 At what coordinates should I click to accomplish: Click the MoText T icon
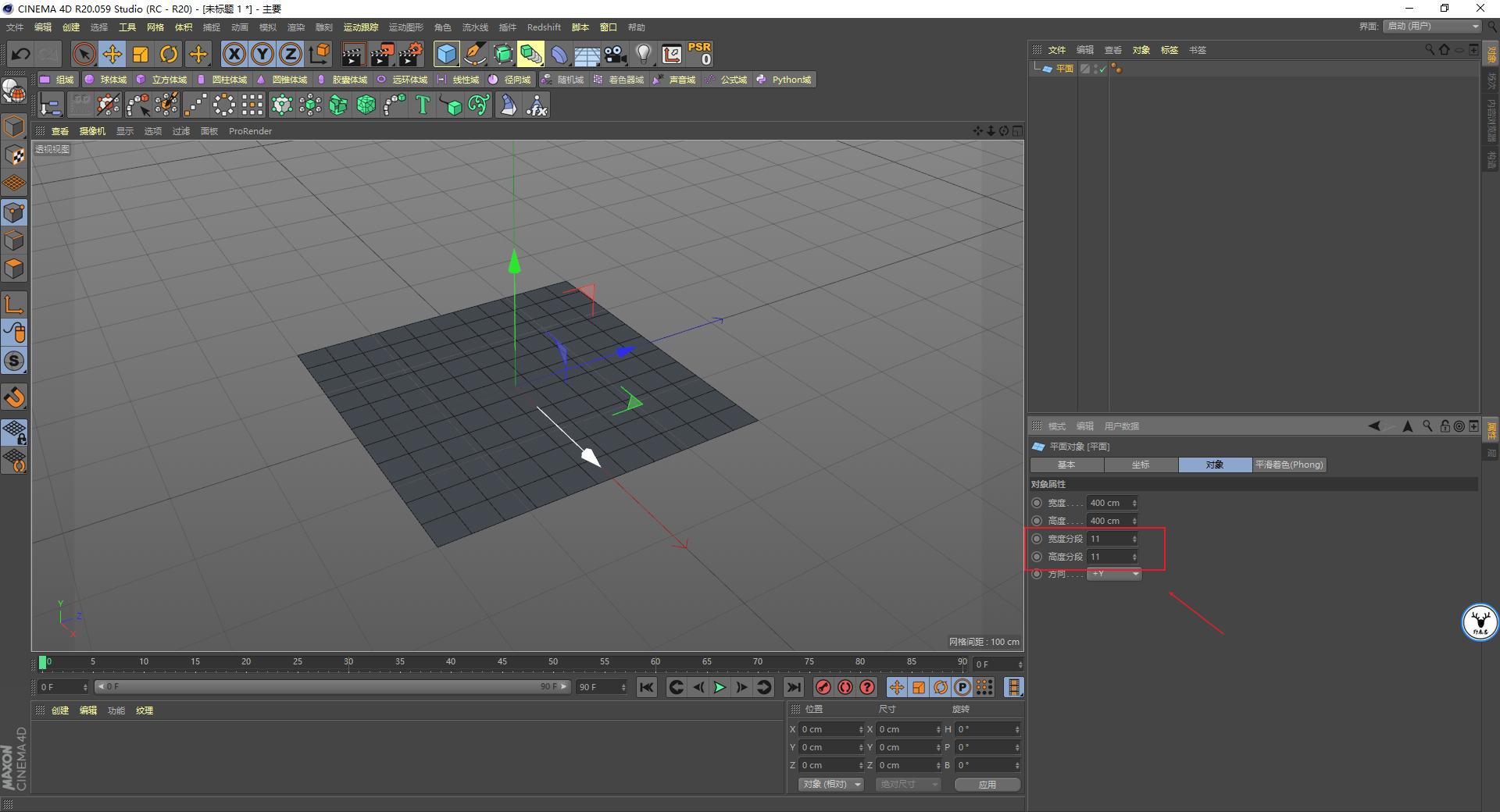(x=423, y=105)
